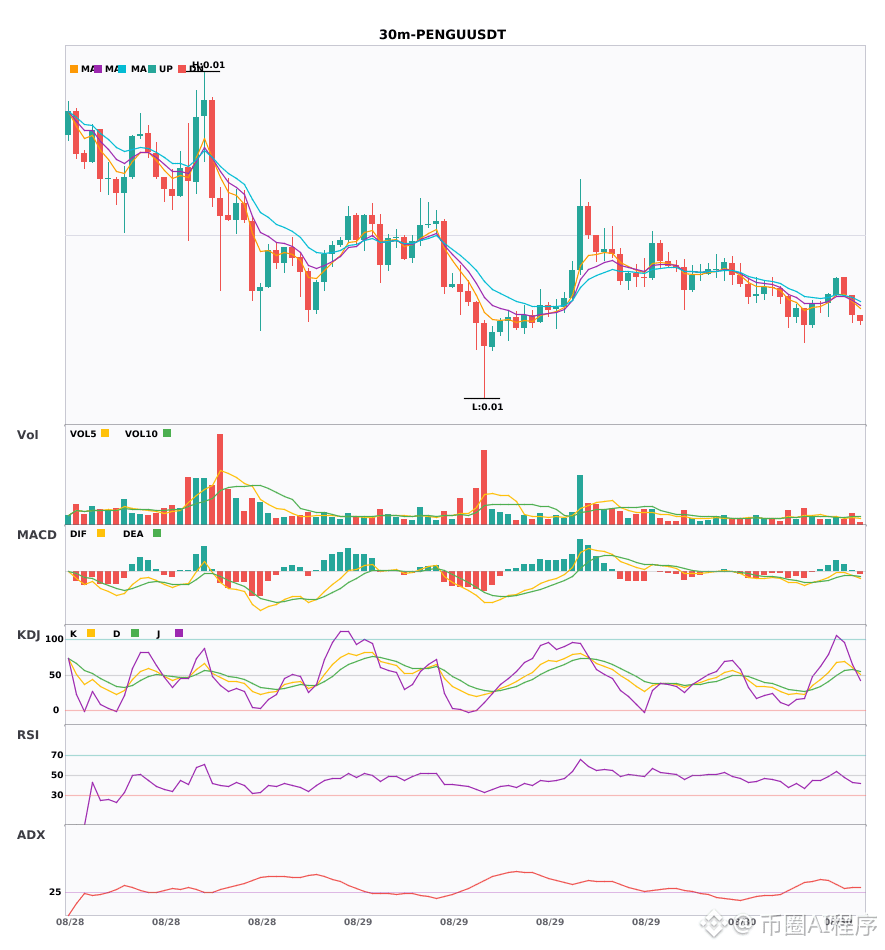Click the Vol panel label

[27, 434]
